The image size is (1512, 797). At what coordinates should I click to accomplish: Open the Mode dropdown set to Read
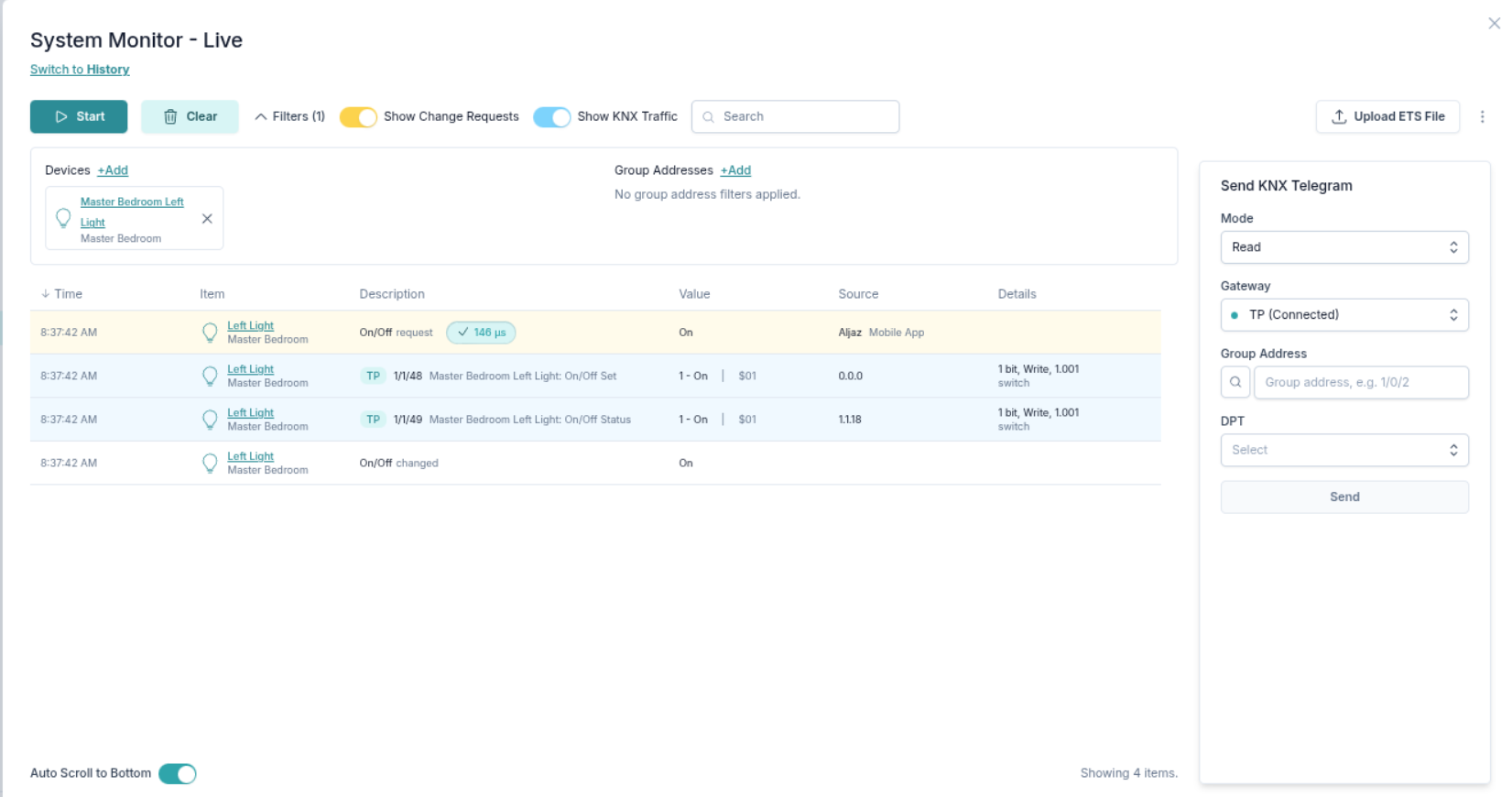click(1343, 247)
